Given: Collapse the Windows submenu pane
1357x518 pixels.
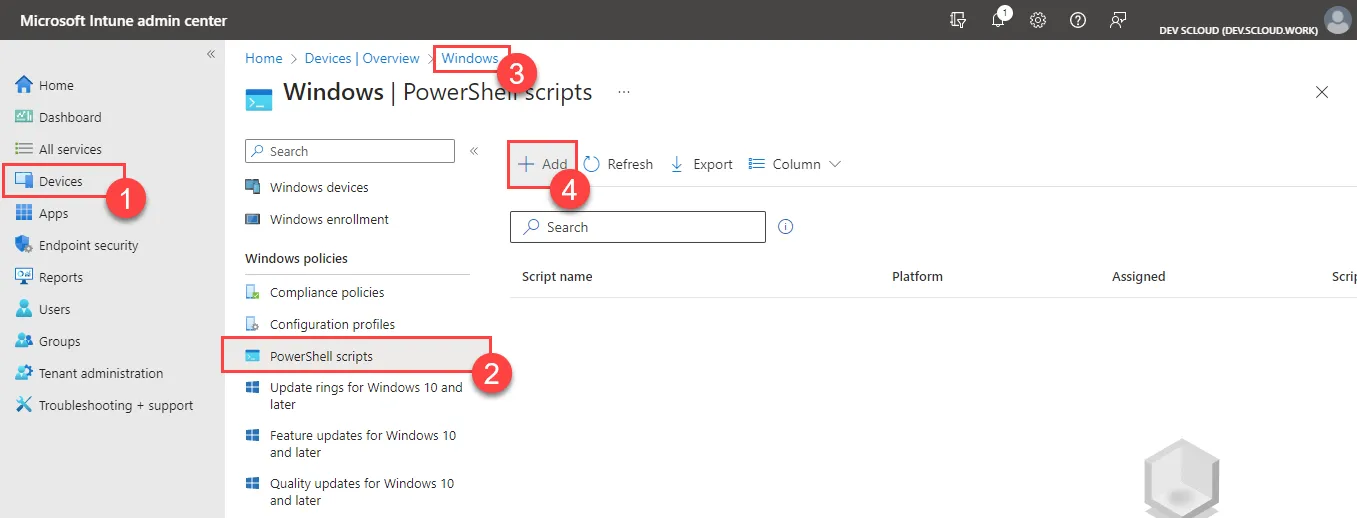Looking at the screenshot, I should coord(474,151).
